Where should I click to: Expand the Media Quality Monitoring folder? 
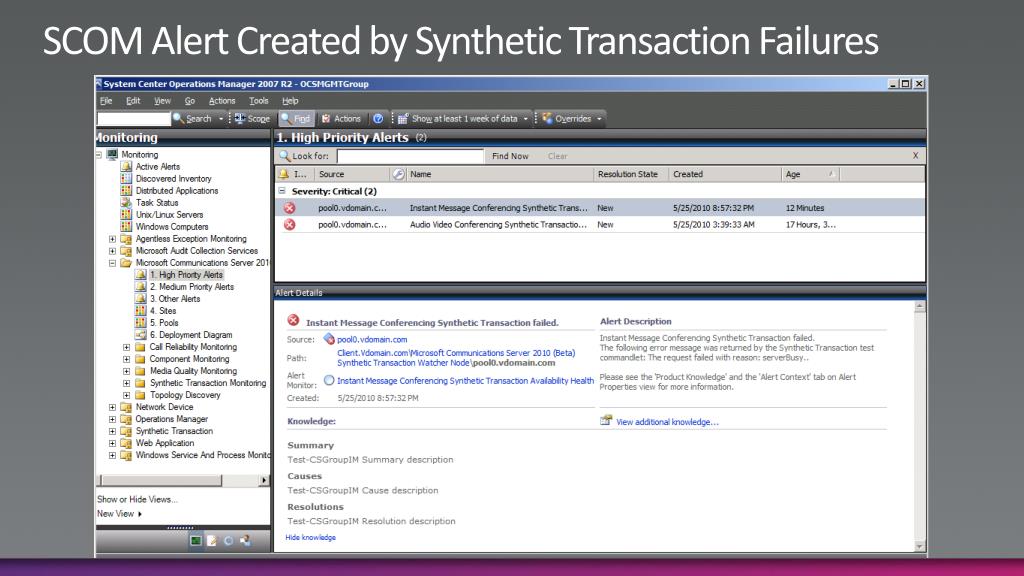click(127, 371)
